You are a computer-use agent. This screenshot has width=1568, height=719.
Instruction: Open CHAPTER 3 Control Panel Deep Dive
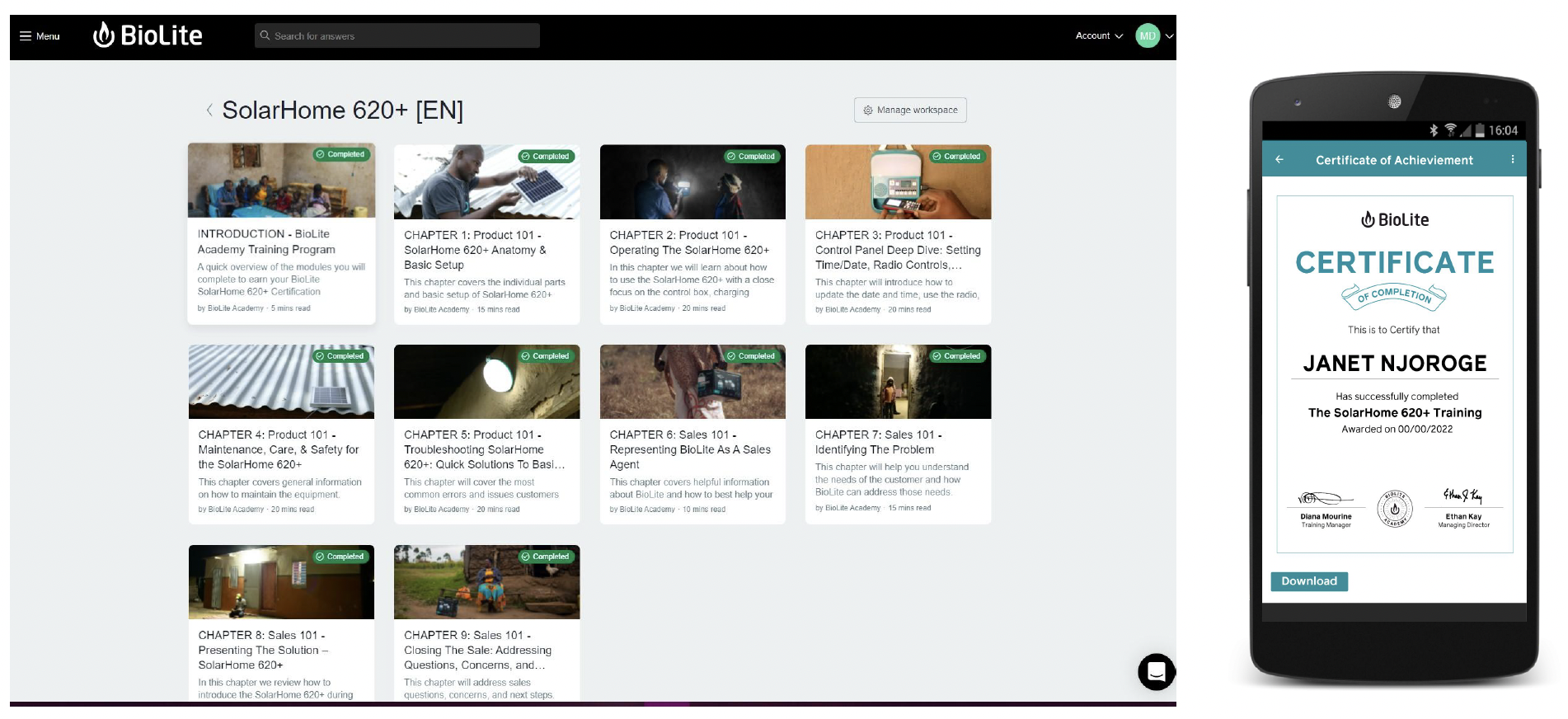click(x=898, y=250)
